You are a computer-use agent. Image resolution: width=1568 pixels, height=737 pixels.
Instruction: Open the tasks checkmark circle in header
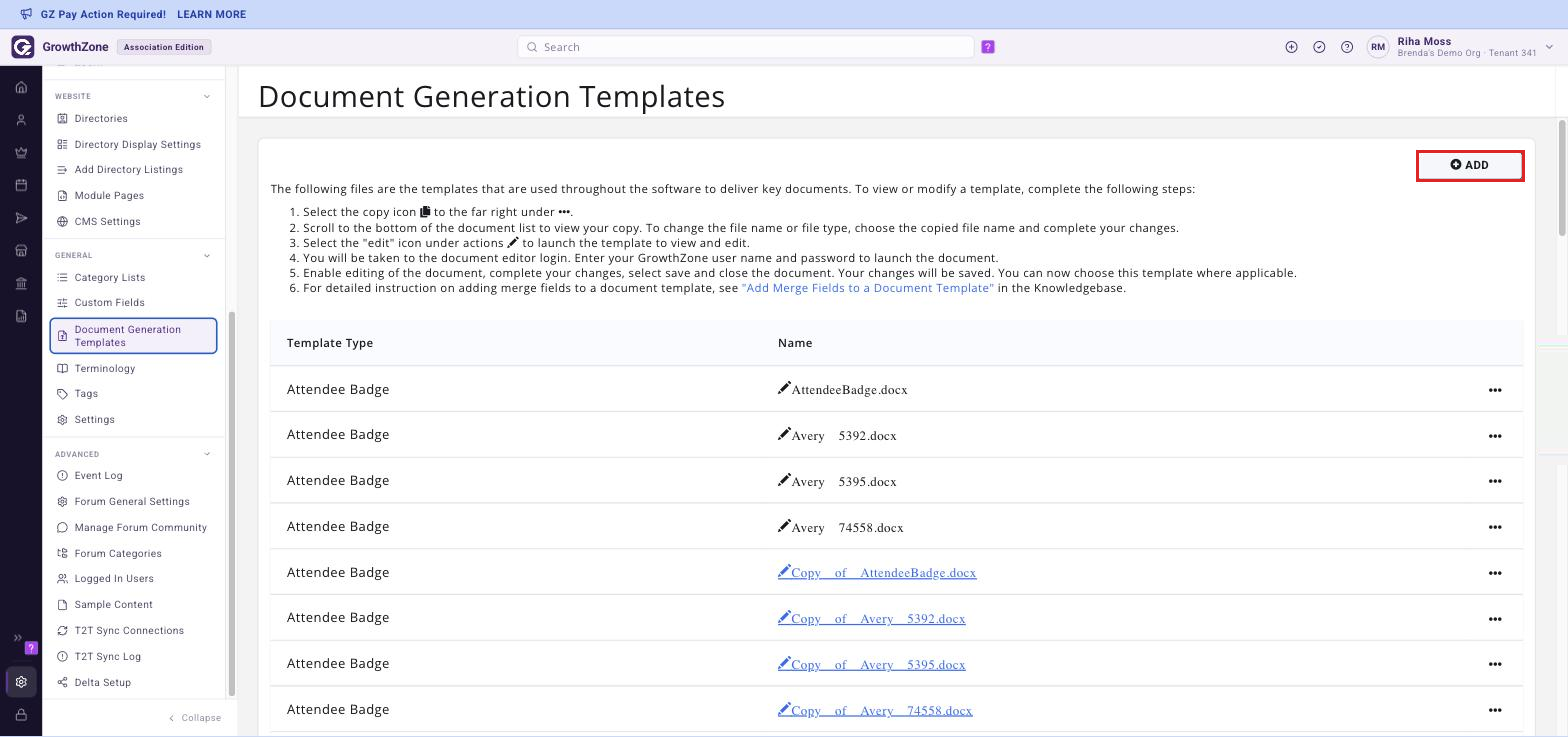pyautogui.click(x=1319, y=47)
